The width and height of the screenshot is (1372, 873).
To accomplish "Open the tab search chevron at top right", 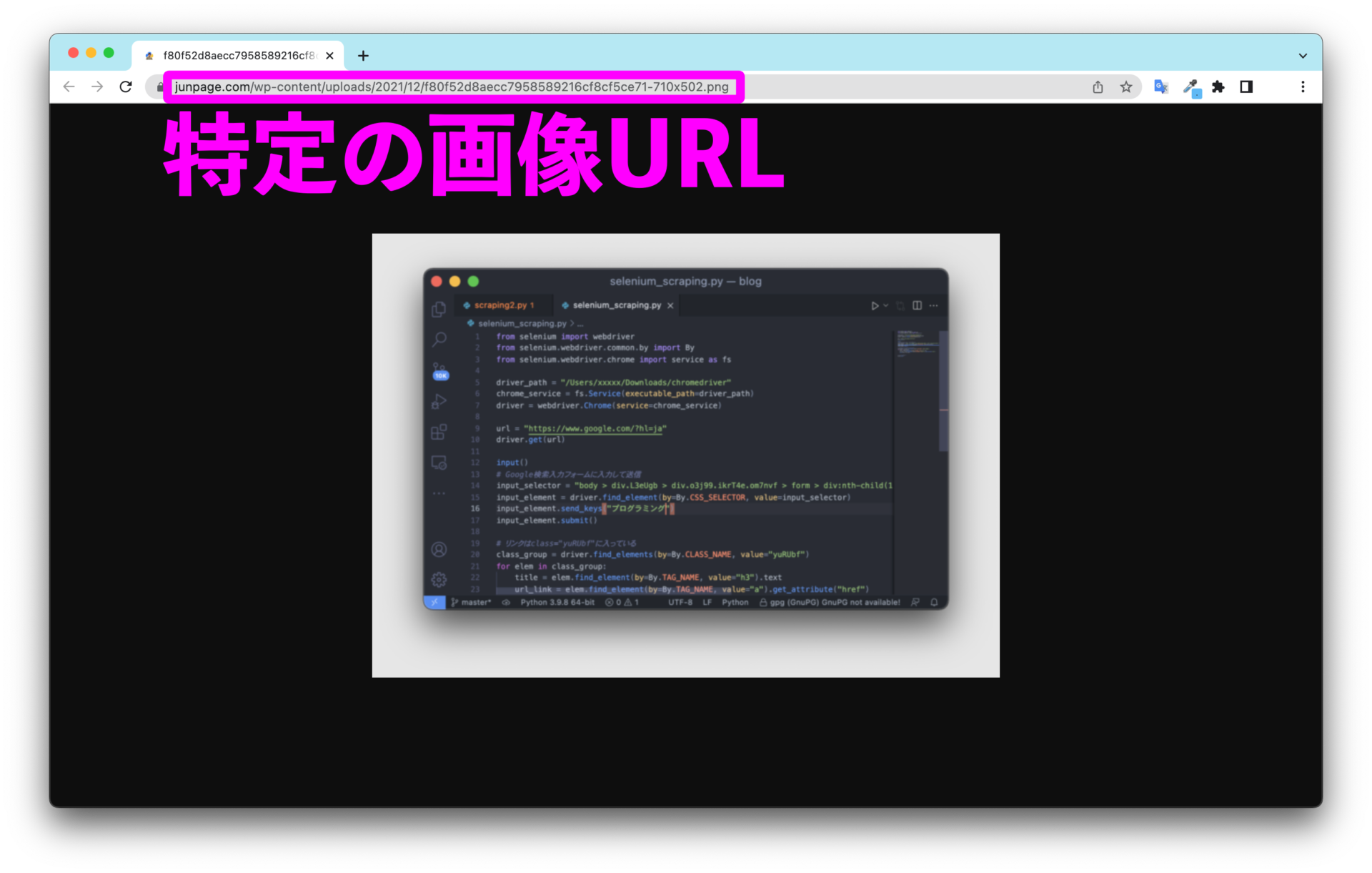I will (1302, 55).
